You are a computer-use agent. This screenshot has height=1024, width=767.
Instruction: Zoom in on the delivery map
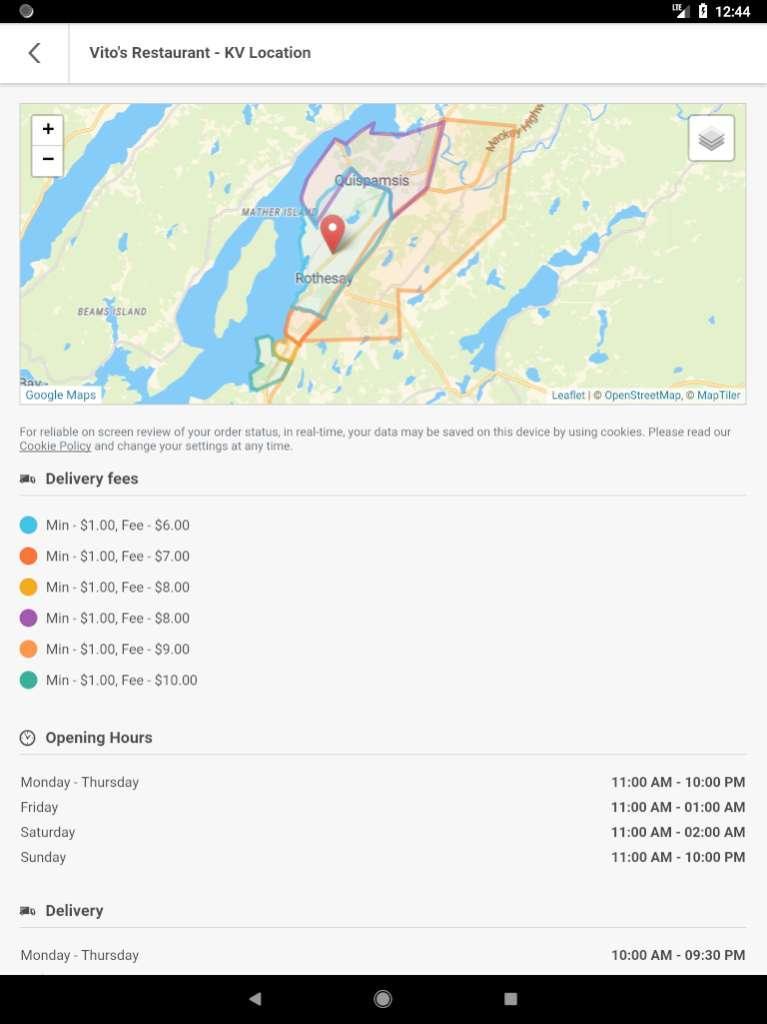[x=48, y=129]
